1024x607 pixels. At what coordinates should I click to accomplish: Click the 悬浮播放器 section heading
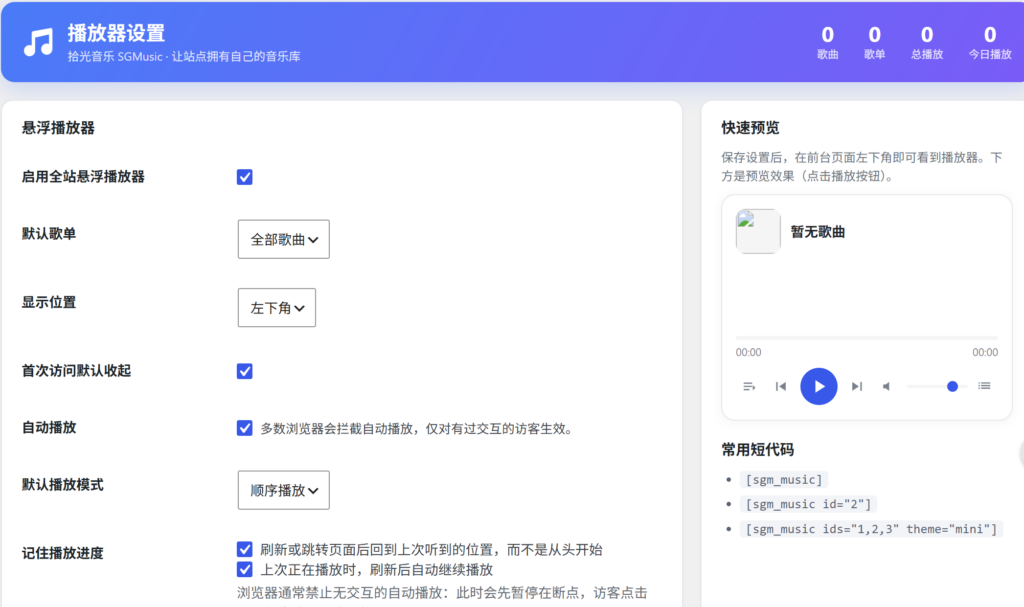[x=58, y=128]
